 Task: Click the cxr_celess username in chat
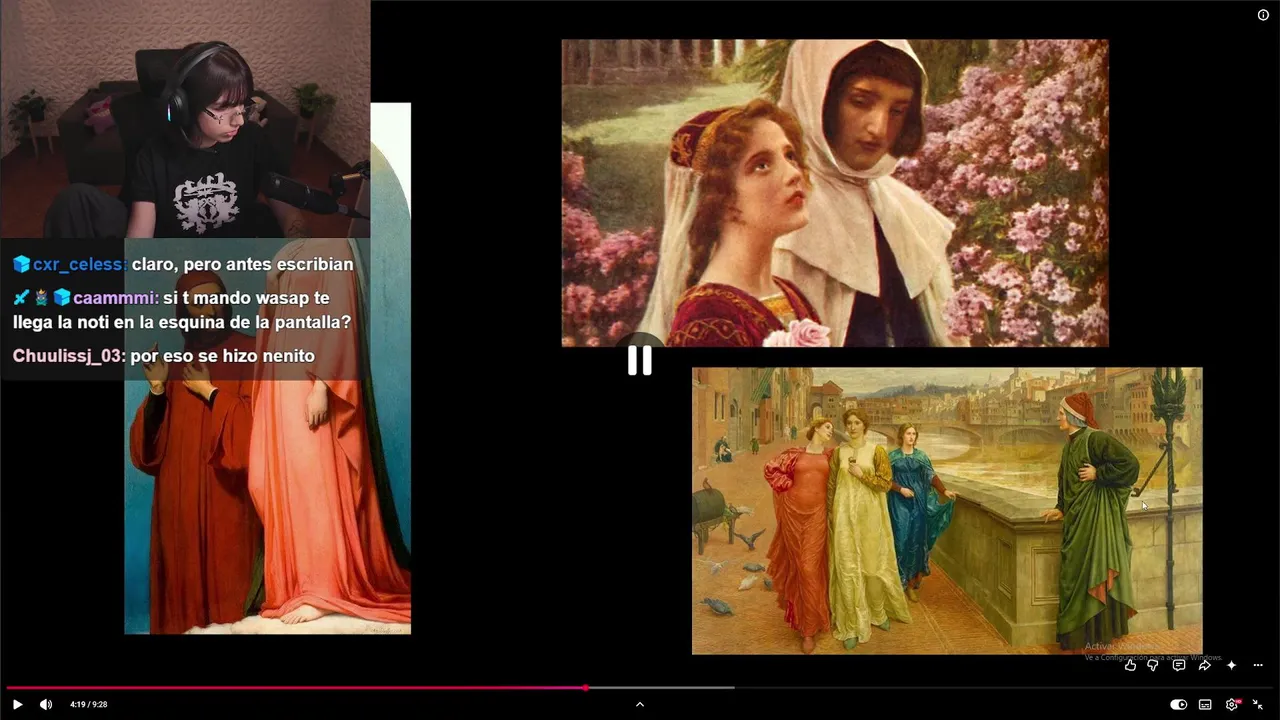point(78,264)
